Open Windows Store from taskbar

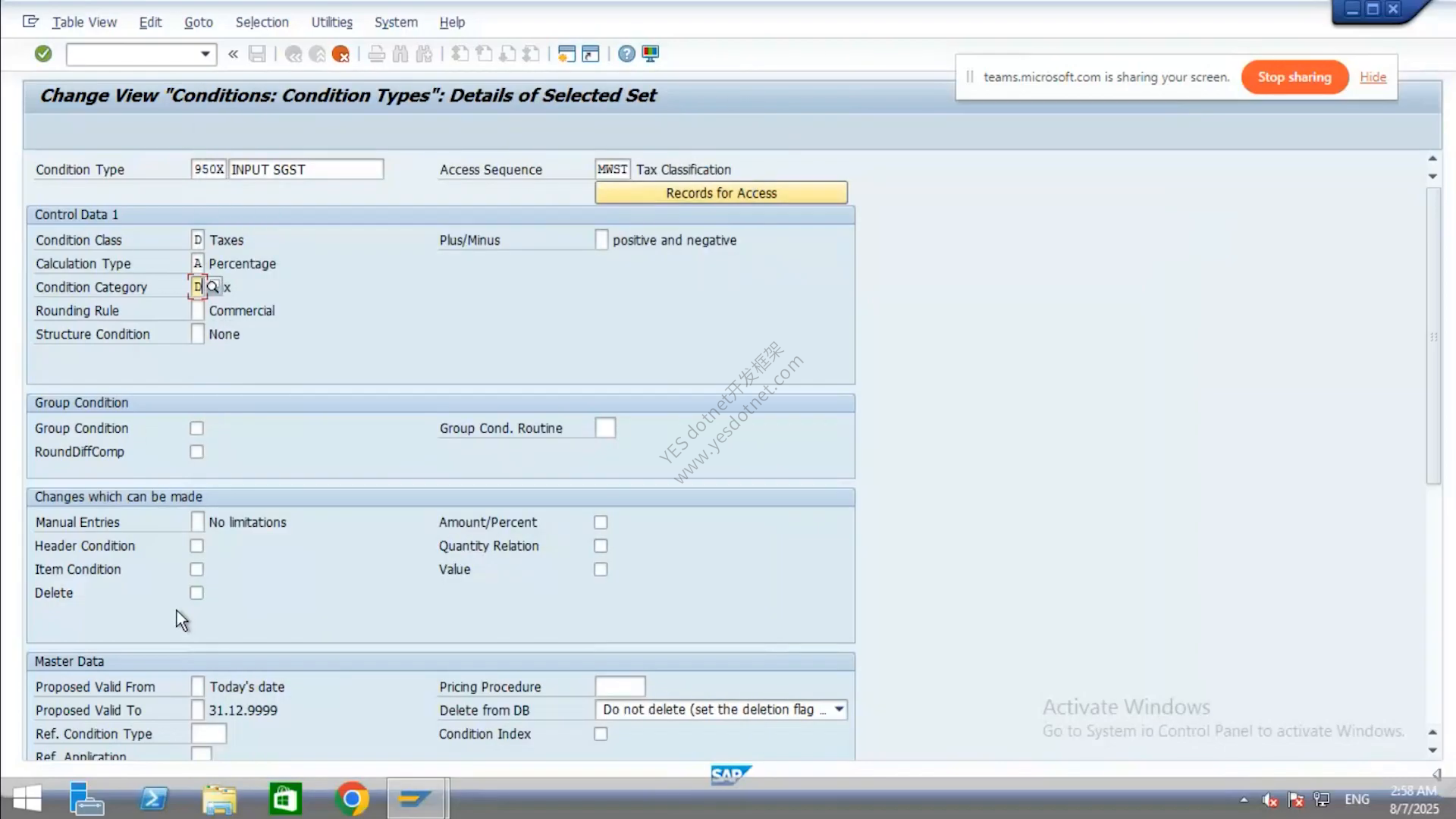(x=285, y=799)
